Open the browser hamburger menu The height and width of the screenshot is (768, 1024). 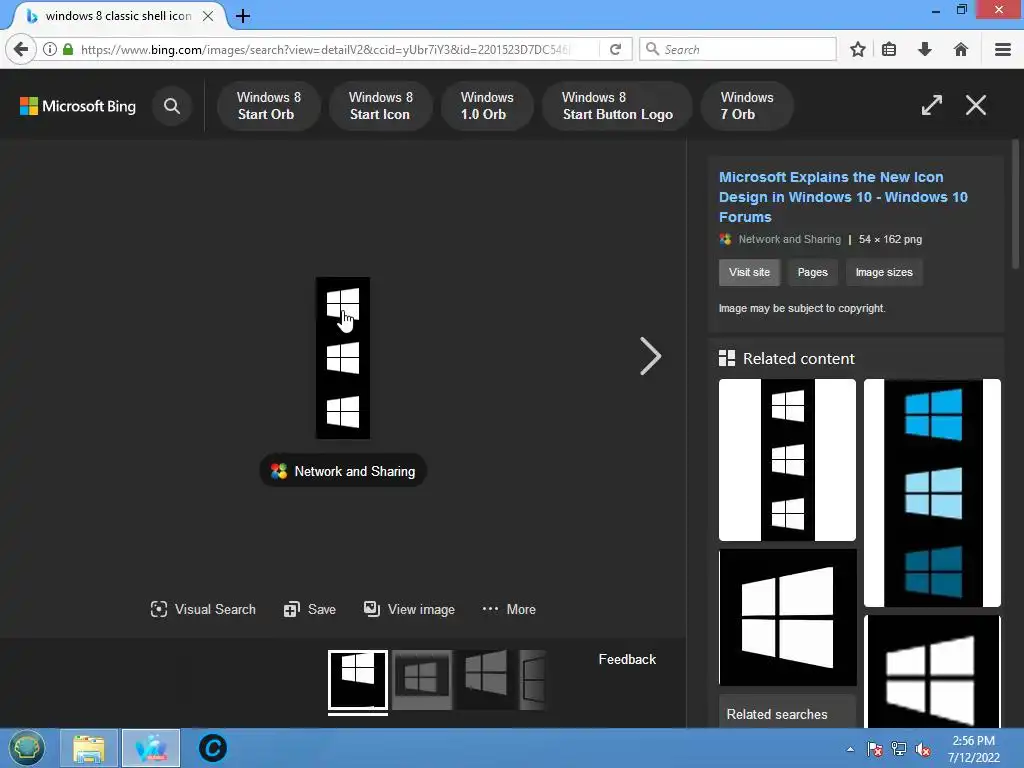[1003, 50]
